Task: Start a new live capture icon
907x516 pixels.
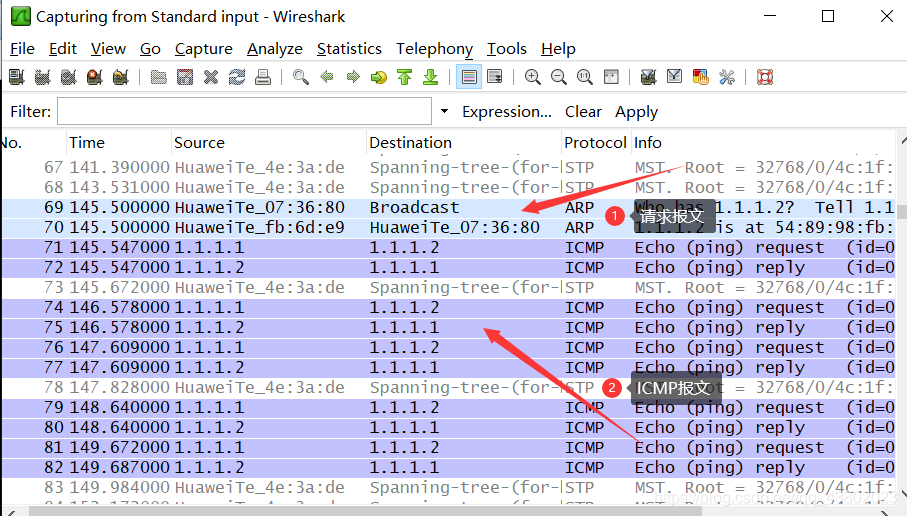Action: [x=69, y=77]
